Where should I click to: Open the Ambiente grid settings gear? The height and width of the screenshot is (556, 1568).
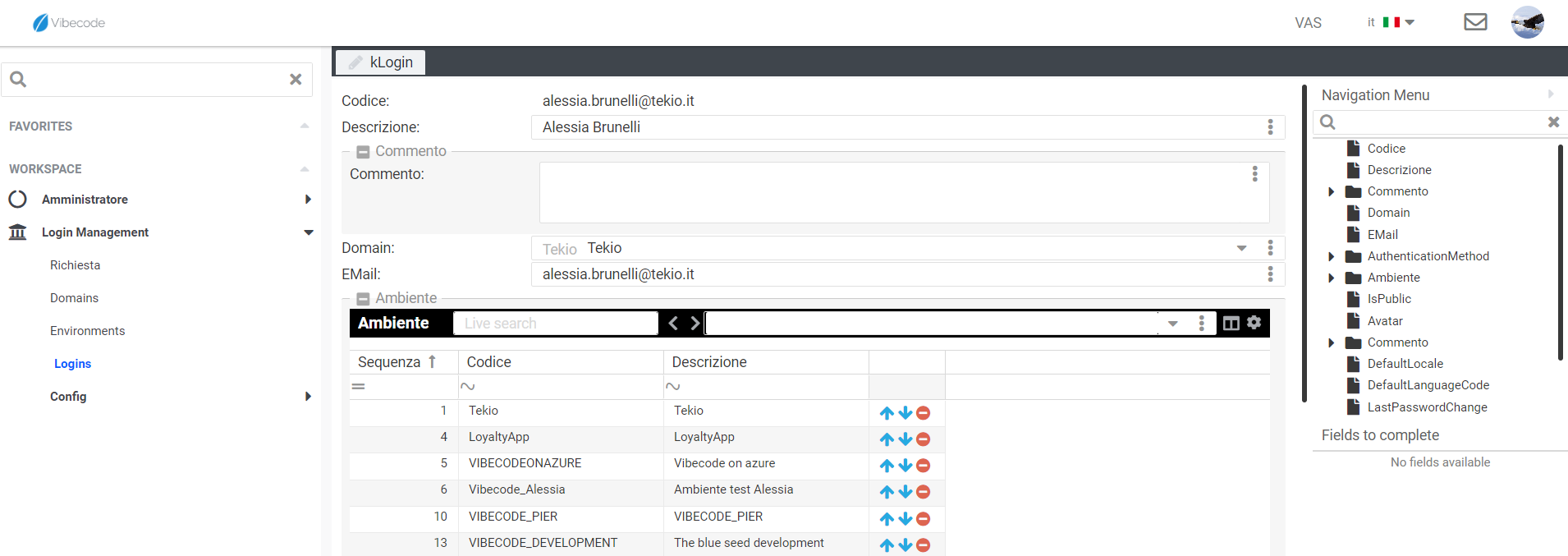tap(1254, 322)
